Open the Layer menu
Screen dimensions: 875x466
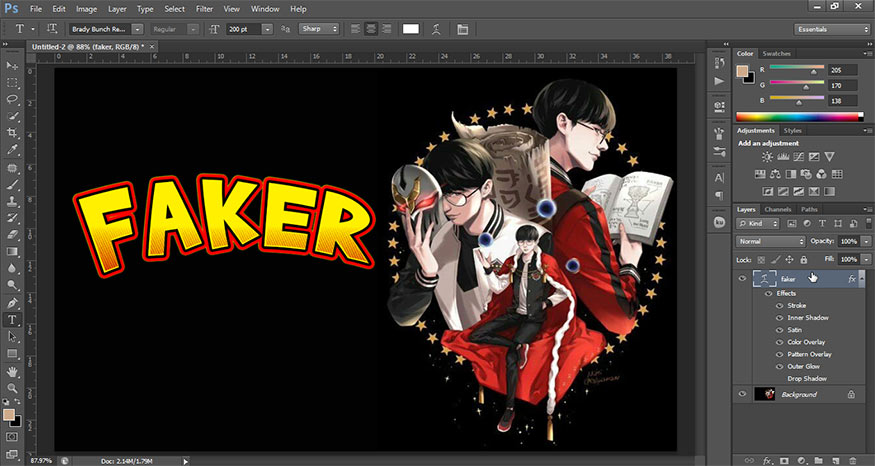point(117,9)
